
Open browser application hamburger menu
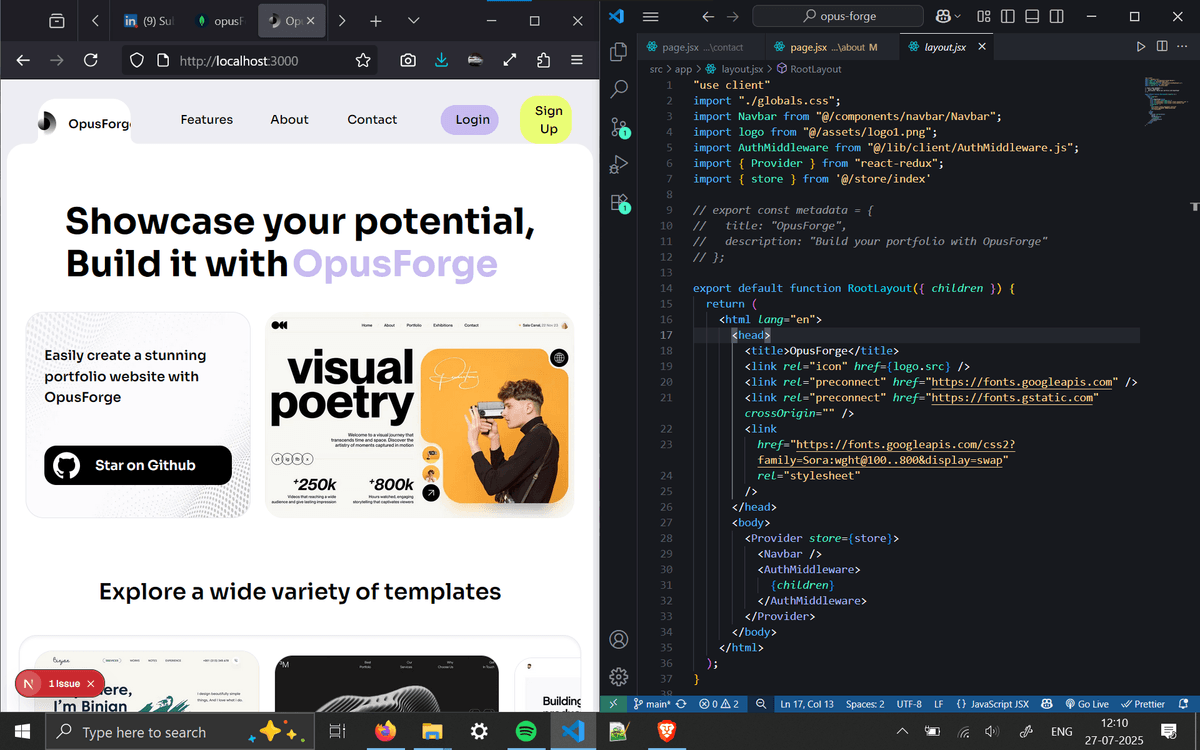tap(577, 61)
